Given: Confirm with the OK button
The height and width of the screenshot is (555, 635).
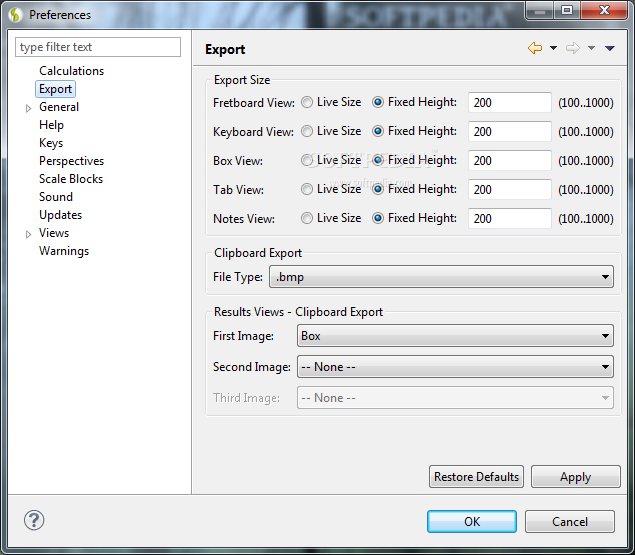Looking at the screenshot, I should tap(472, 521).
